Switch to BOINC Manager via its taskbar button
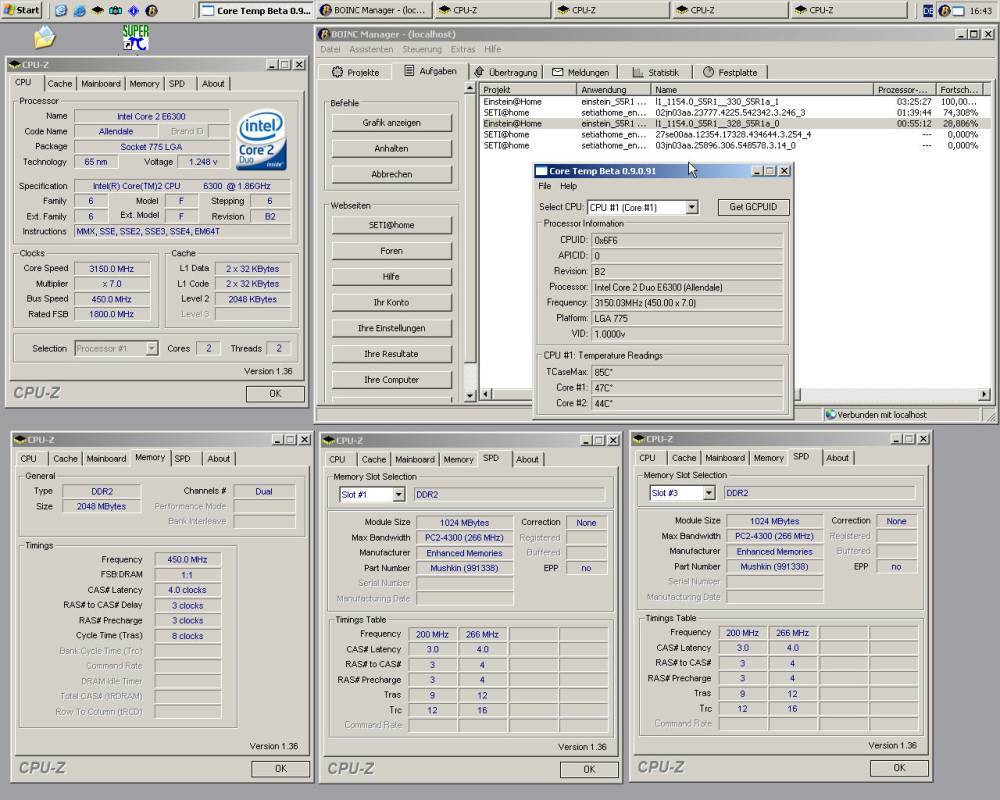Image resolution: width=1000 pixels, height=800 pixels. 374,10
